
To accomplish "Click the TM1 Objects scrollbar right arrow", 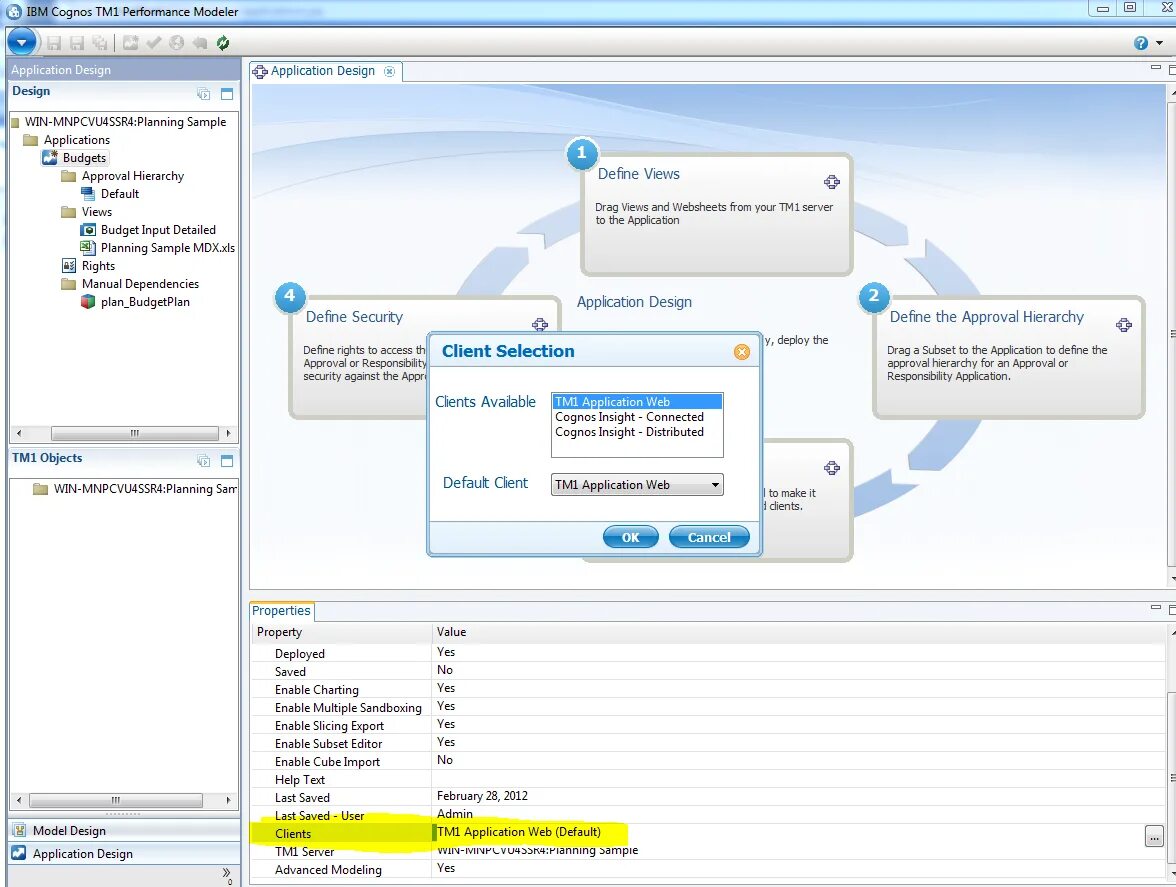I will [x=228, y=800].
